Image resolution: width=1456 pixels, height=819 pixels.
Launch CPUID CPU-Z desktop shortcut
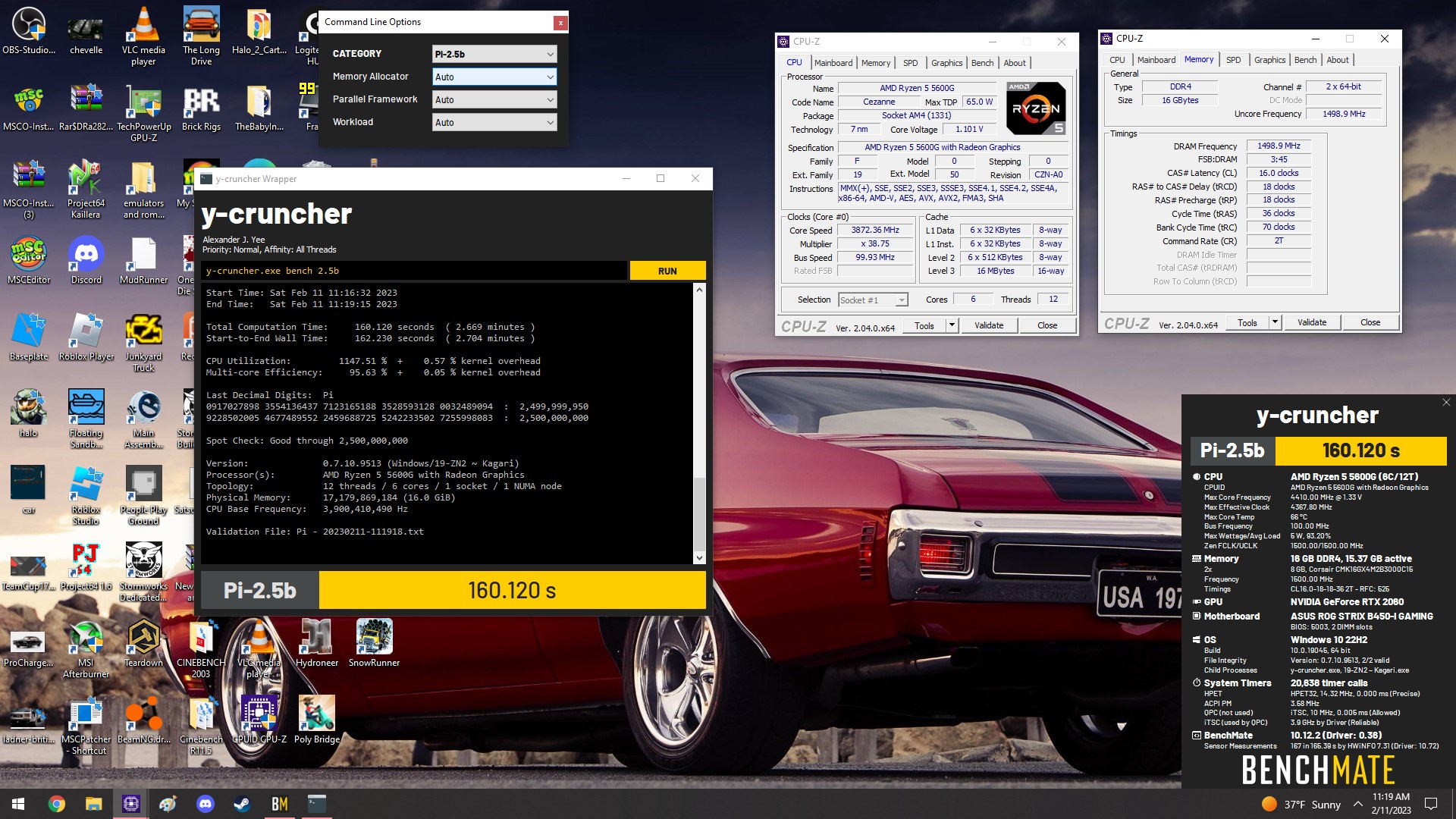click(x=259, y=720)
